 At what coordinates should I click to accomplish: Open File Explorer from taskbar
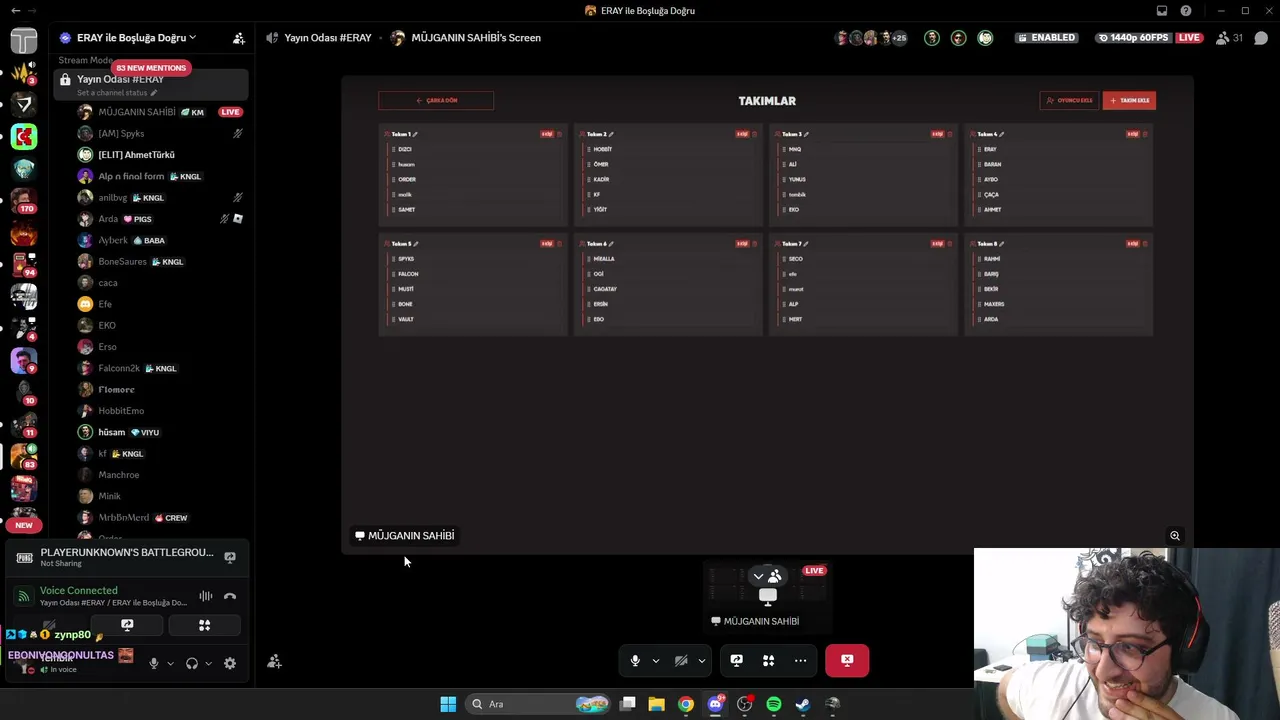pos(656,704)
